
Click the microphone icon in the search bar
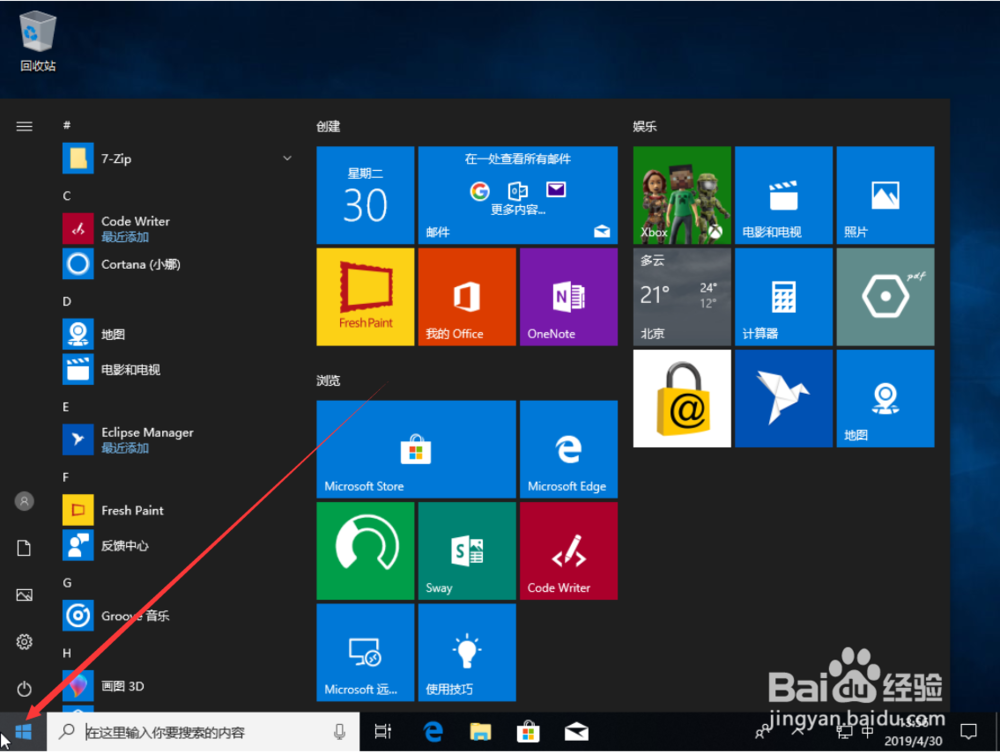340,731
